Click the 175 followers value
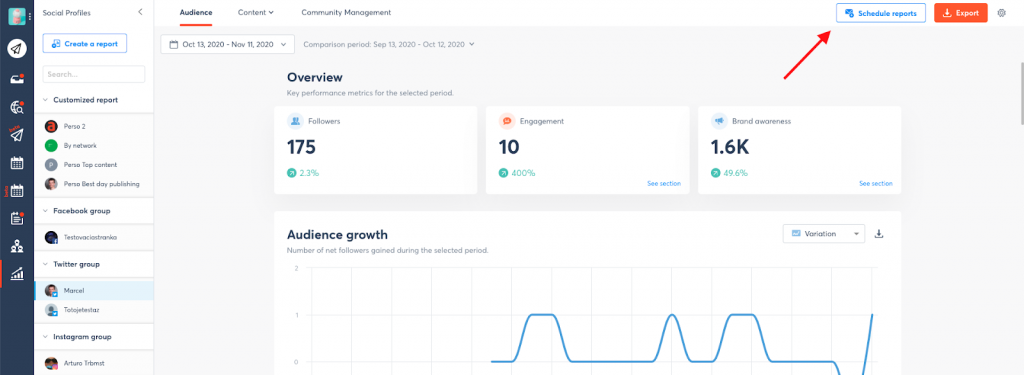The width and height of the screenshot is (1024, 375). pyautogui.click(x=301, y=147)
